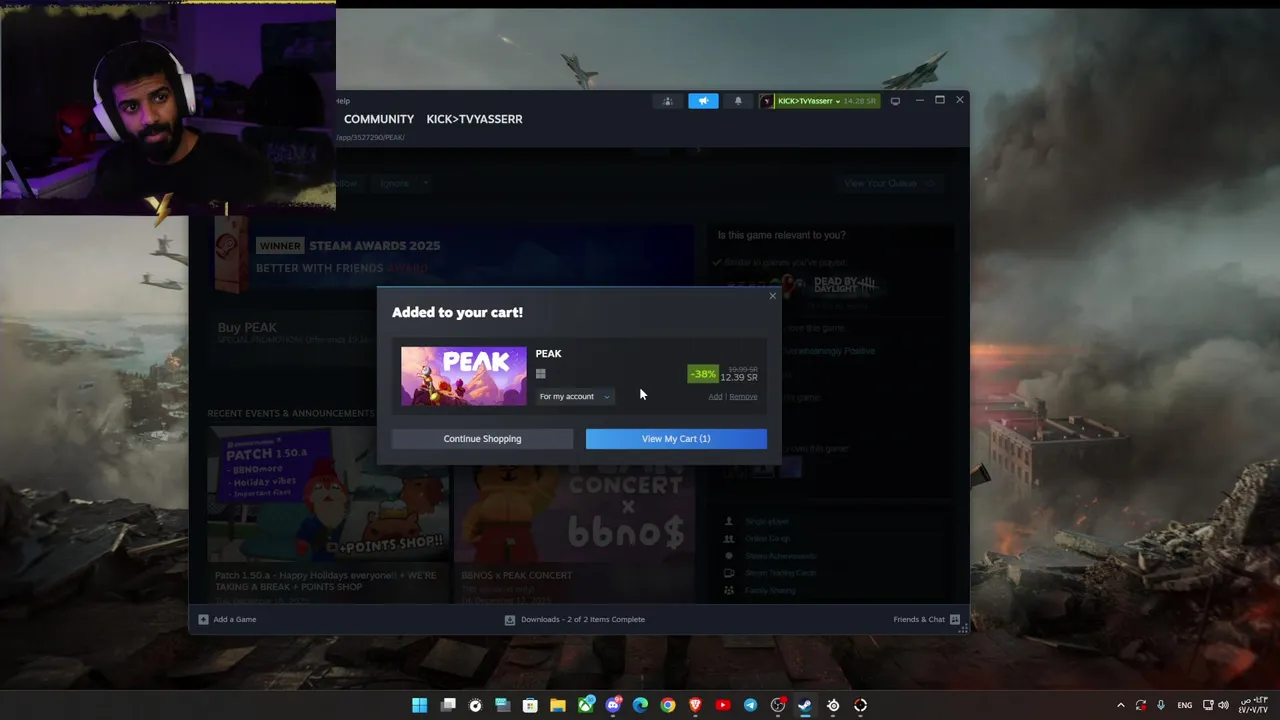This screenshot has height=720, width=1280.
Task: Open Steam notifications bell
Action: pos(738,101)
